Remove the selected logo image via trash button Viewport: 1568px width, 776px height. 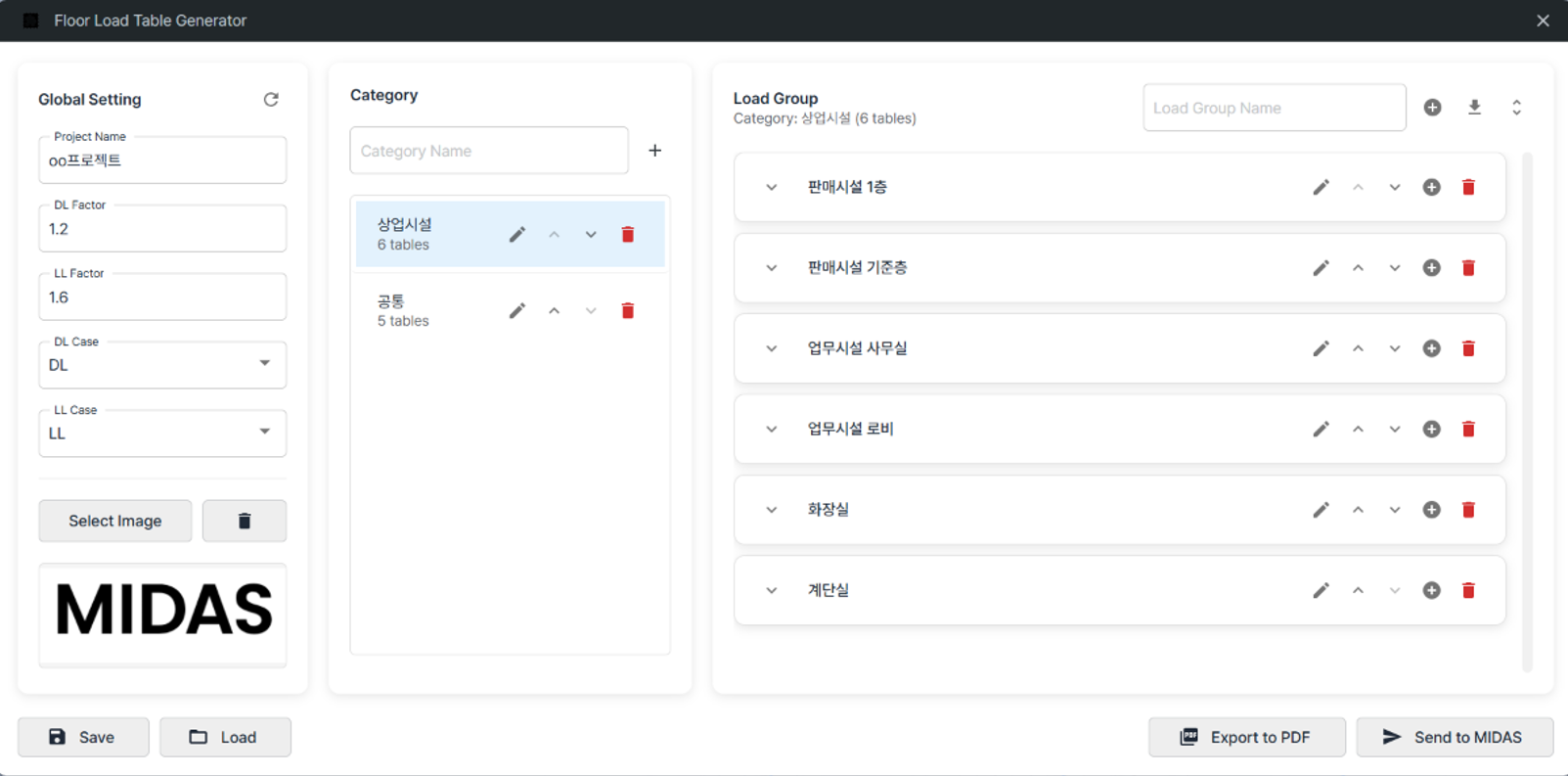pyautogui.click(x=245, y=521)
